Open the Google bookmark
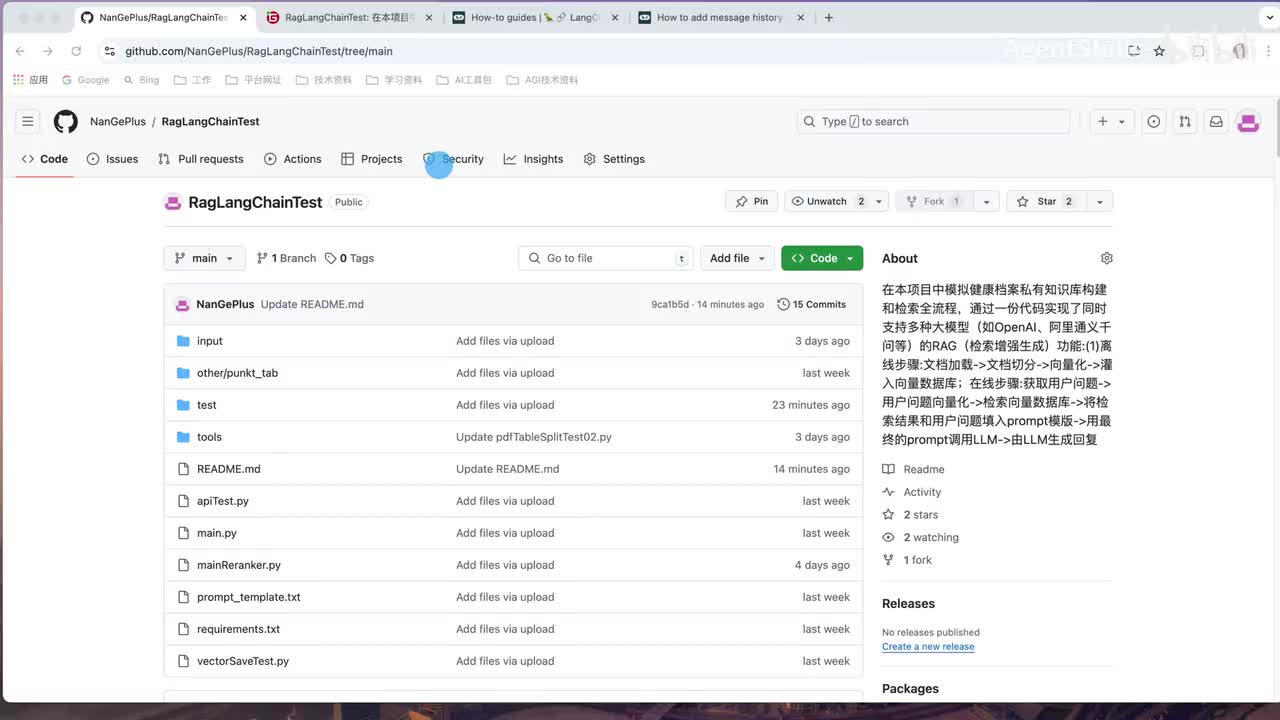The image size is (1280, 720). point(86,80)
